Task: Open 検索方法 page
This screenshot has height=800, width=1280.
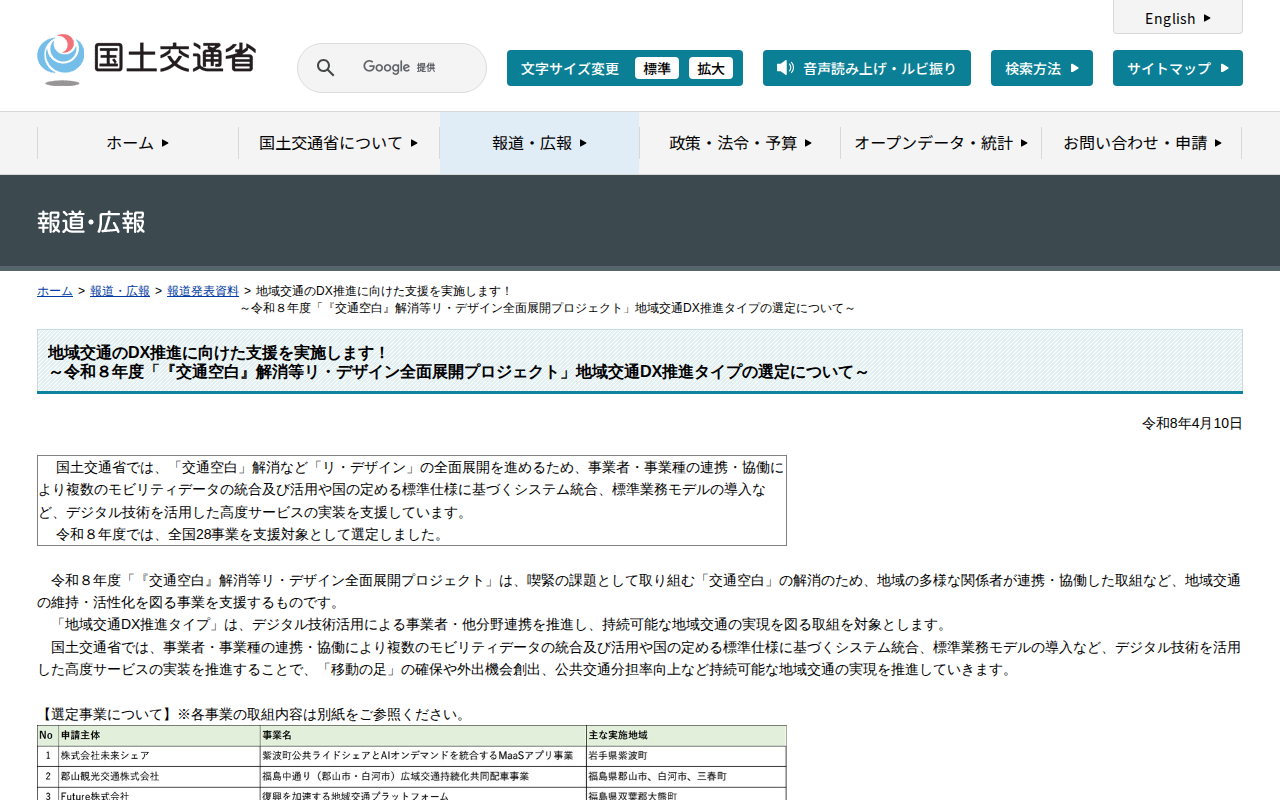Action: [x=1042, y=68]
